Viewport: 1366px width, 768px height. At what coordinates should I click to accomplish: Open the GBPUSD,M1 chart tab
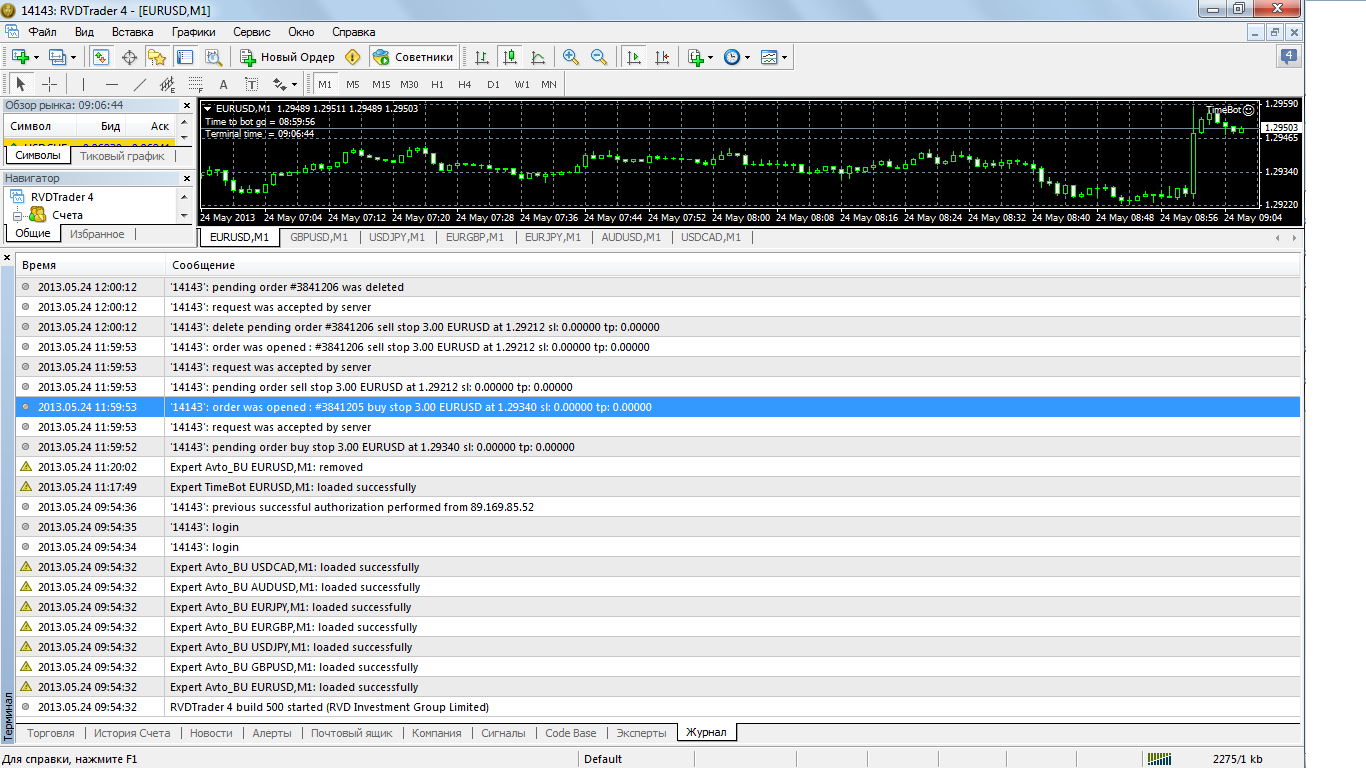click(319, 237)
